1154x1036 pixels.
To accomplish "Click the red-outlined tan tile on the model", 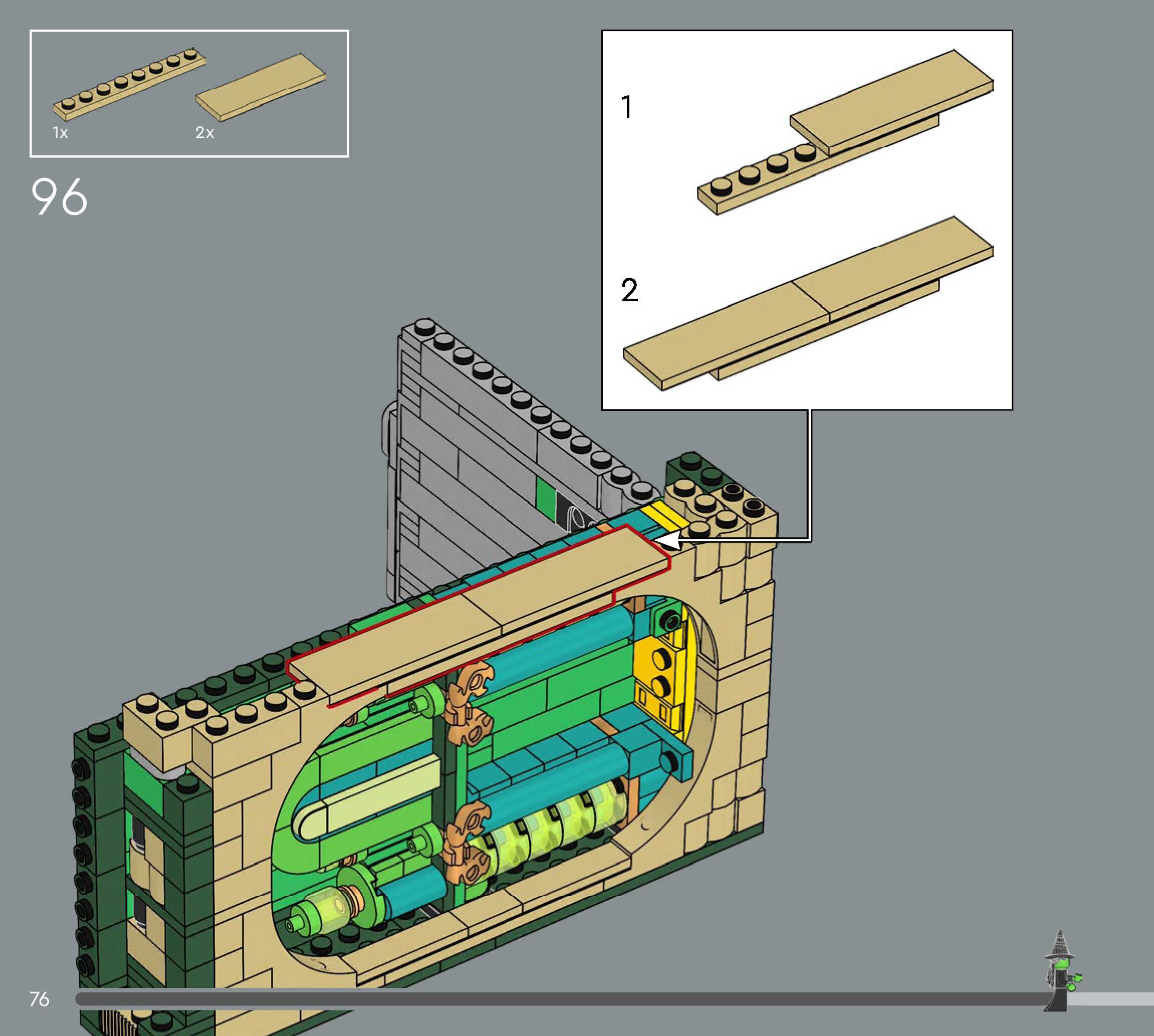I will click(484, 603).
